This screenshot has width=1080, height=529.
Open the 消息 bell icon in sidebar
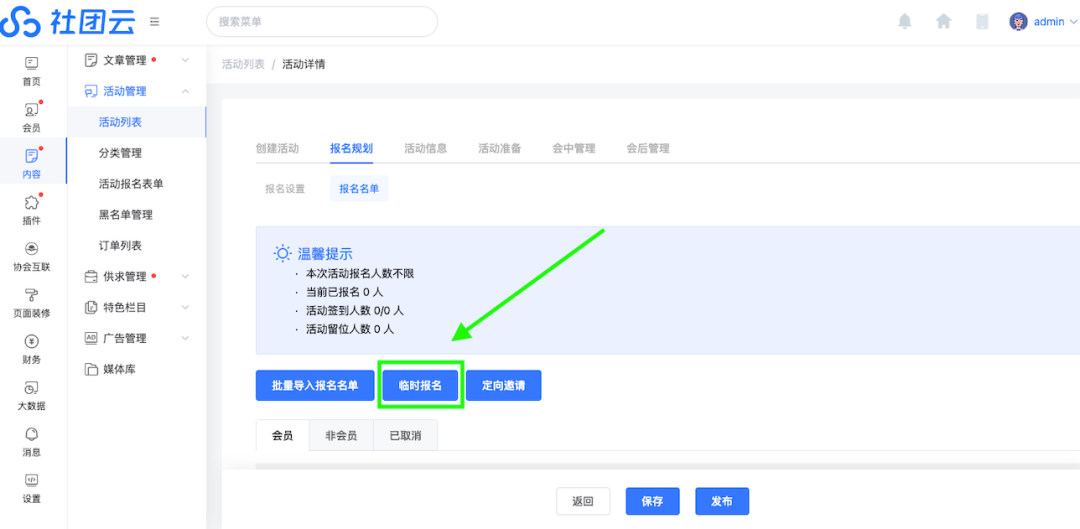[x=32, y=434]
